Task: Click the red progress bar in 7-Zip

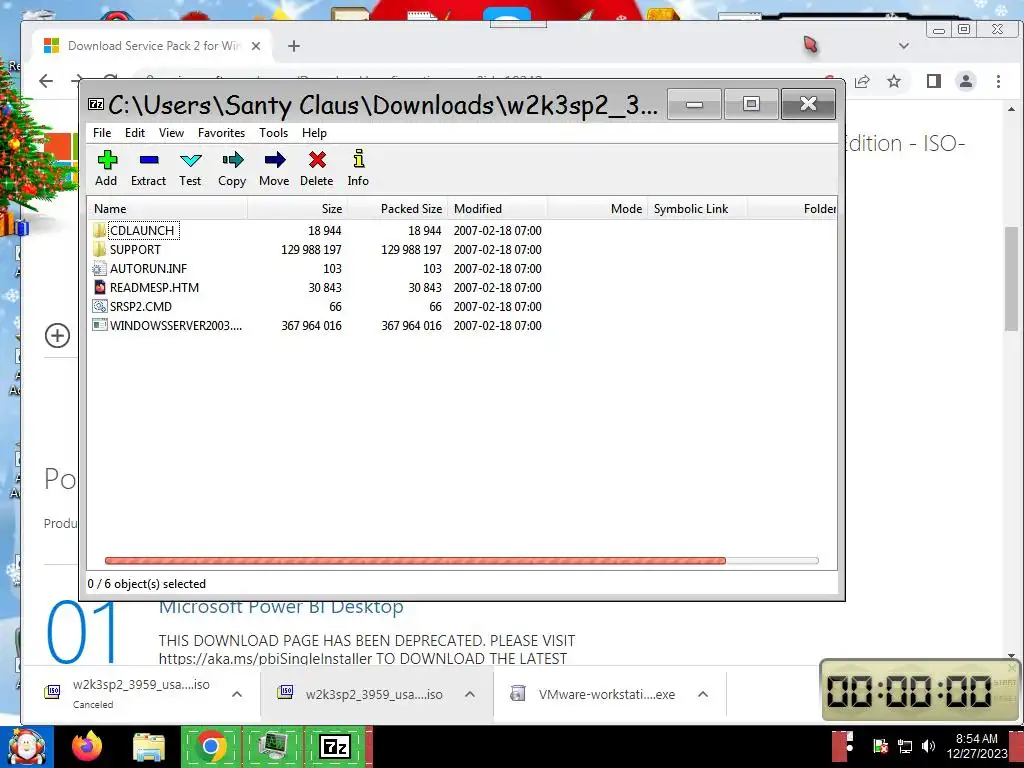Action: [415, 560]
